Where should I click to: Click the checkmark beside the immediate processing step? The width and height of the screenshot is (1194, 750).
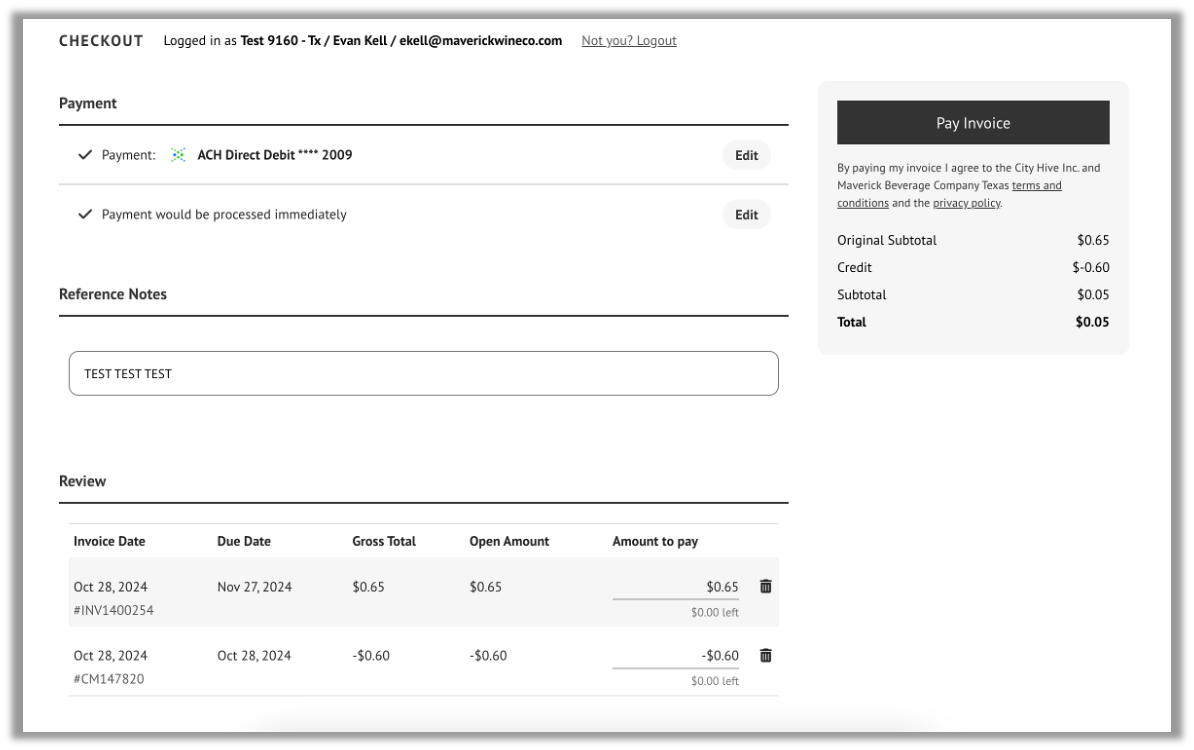point(85,213)
